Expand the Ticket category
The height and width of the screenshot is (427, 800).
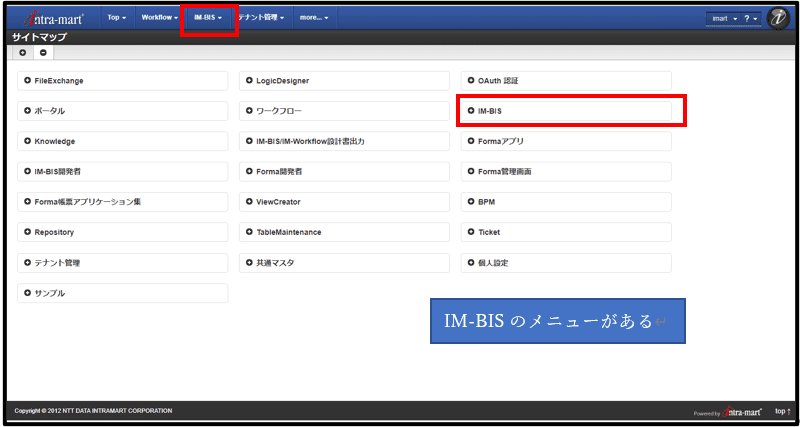566,232
